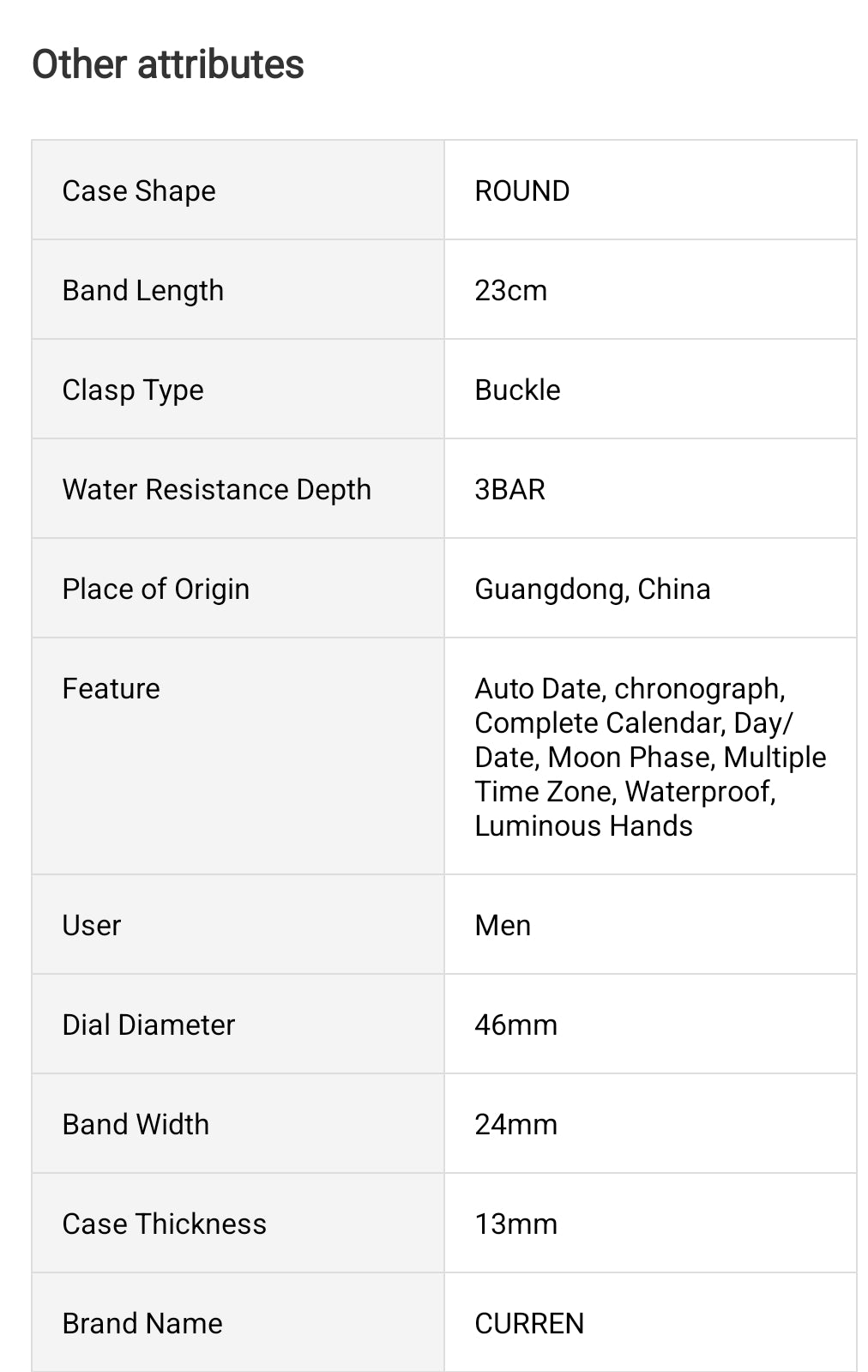The width and height of the screenshot is (868, 1372).
Task: Tap the Band Length label
Action: [142, 290]
